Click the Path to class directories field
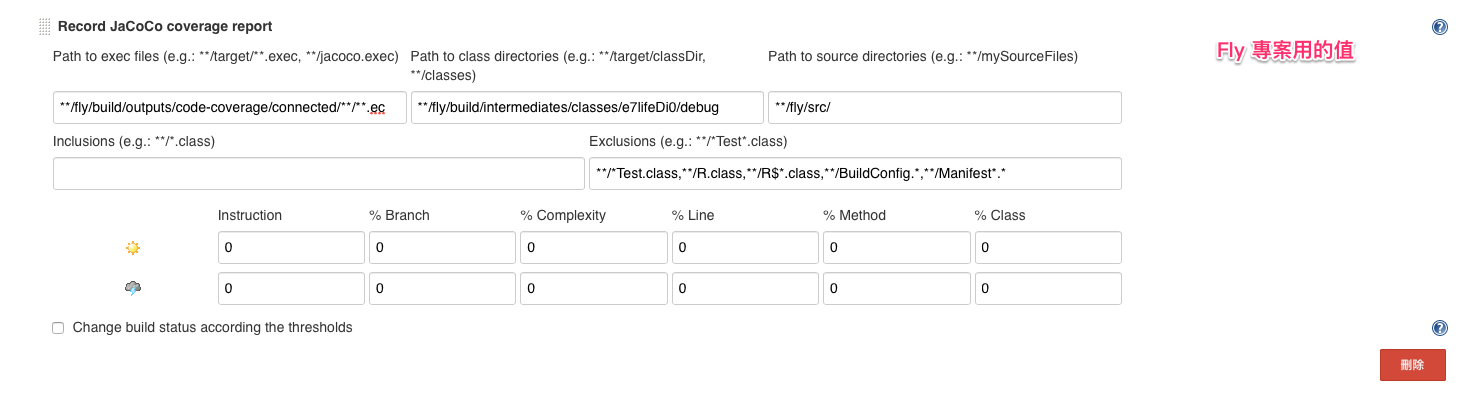 click(587, 108)
